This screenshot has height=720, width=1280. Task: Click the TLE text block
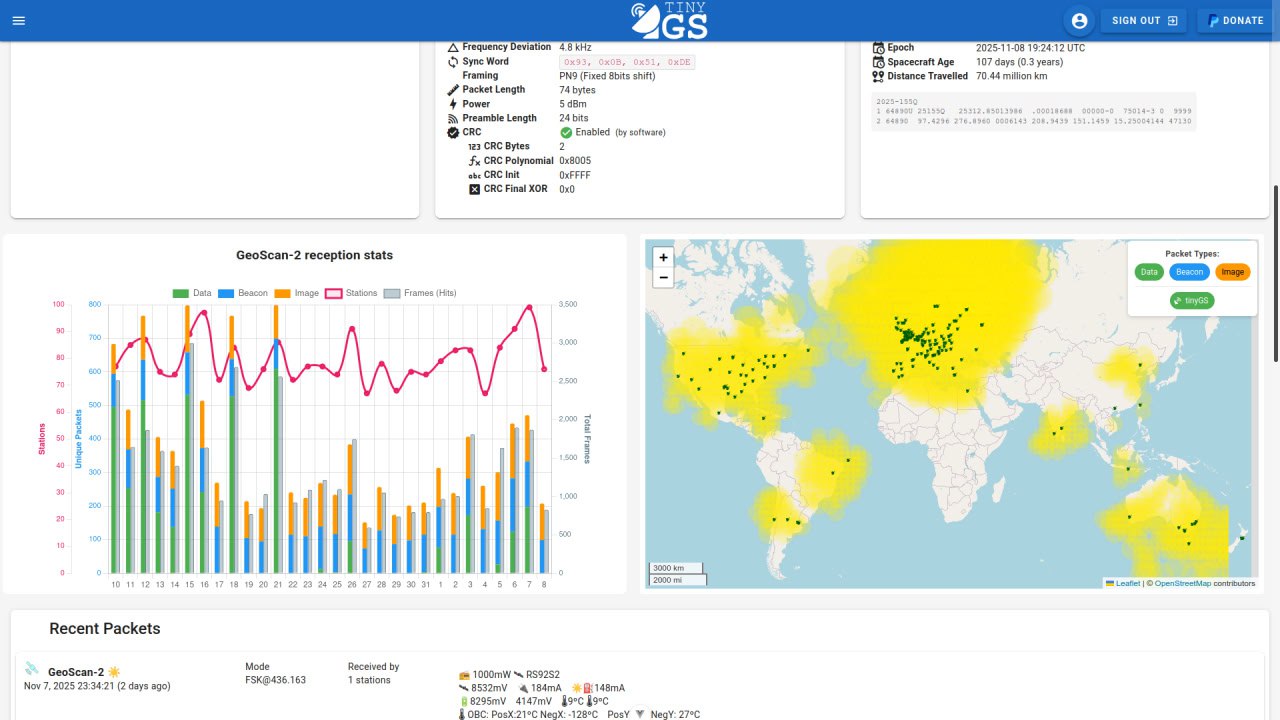1033,112
